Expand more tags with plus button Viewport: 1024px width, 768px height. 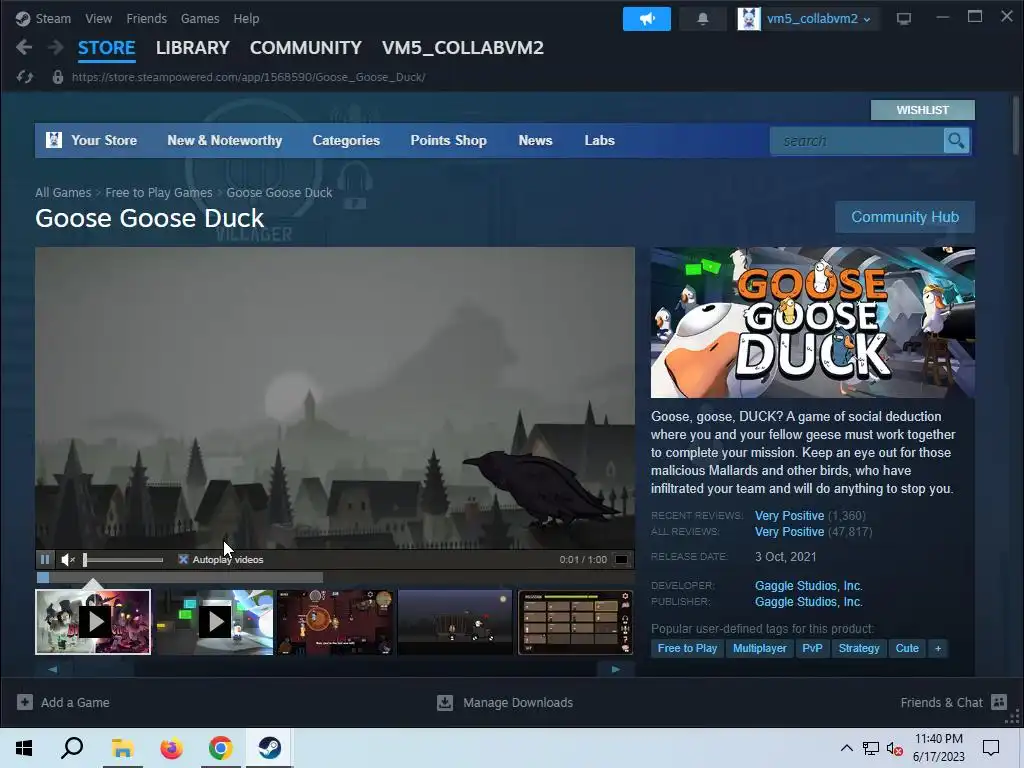(x=938, y=648)
